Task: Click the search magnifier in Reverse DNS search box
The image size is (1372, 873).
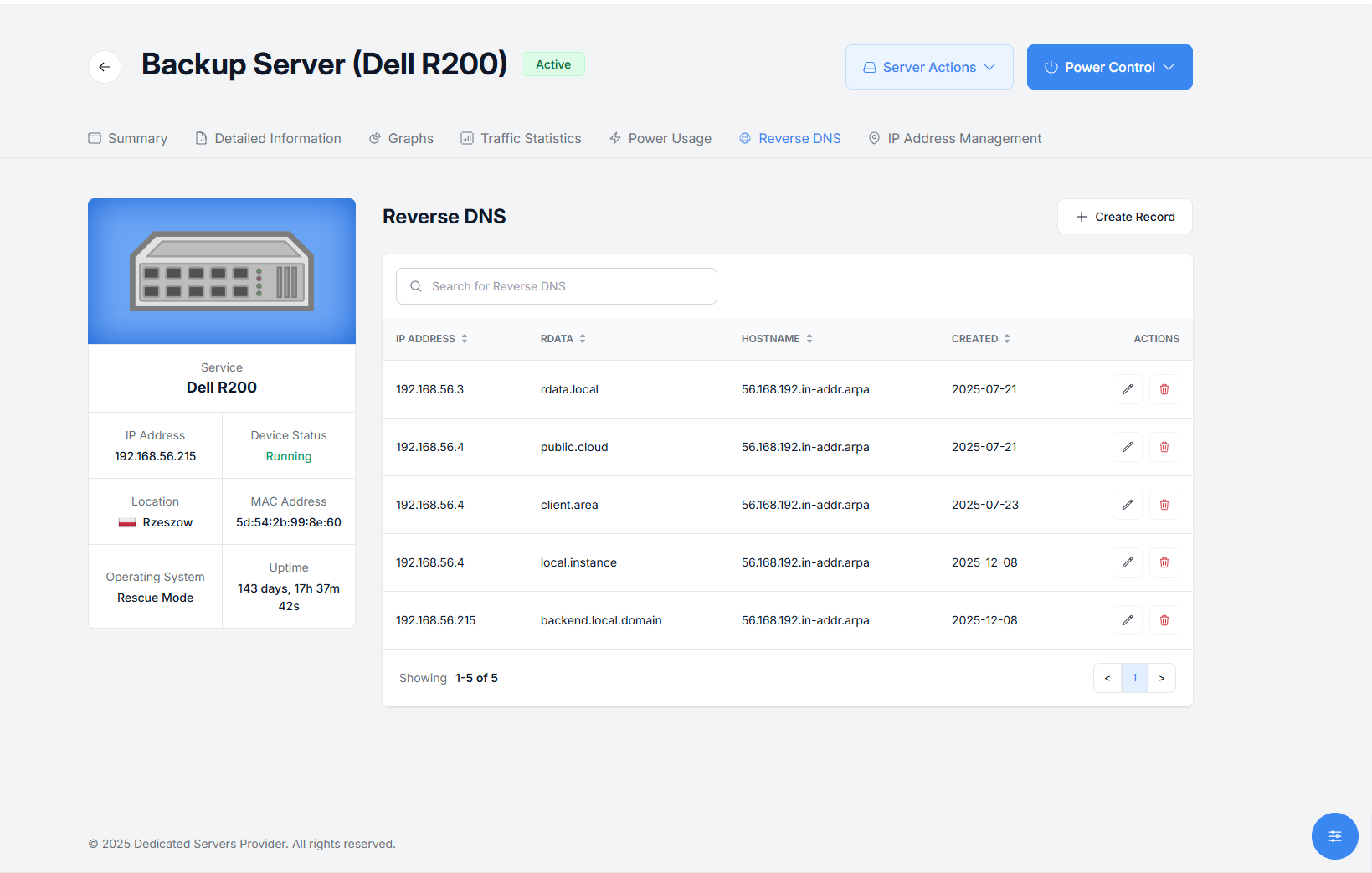Action: pos(416,285)
